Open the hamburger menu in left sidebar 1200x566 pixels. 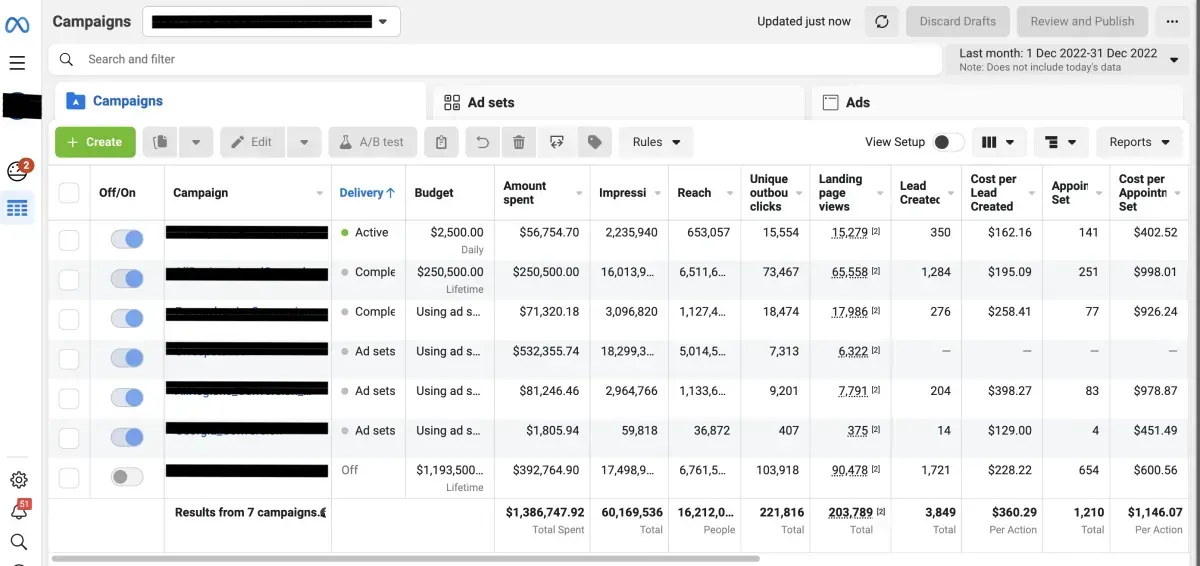[17, 63]
